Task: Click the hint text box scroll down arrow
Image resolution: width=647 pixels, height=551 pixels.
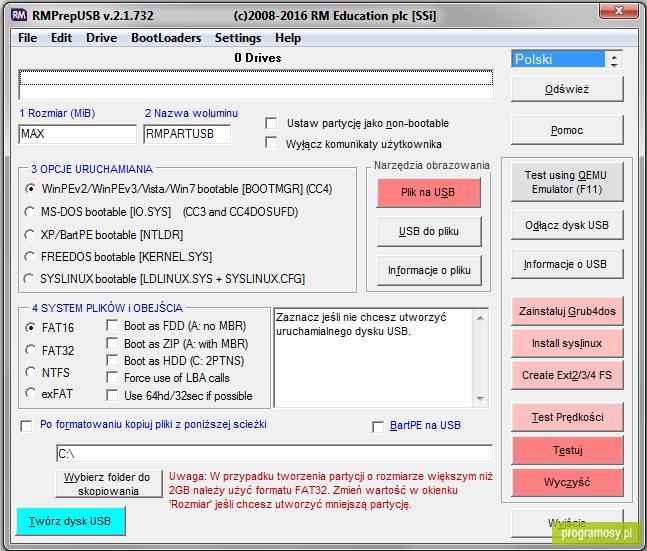Action: click(480, 398)
